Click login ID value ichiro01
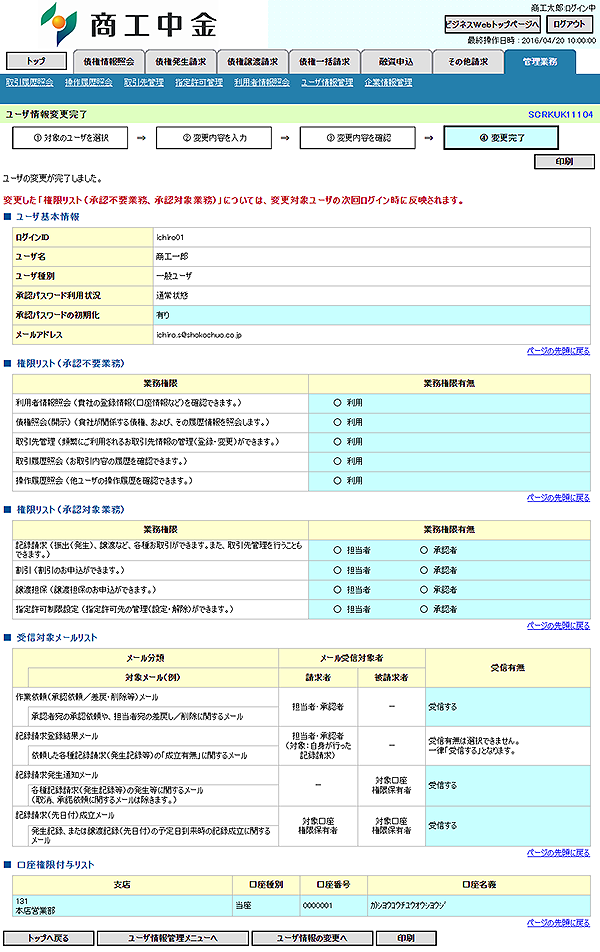This screenshot has width=600, height=952. pyautogui.click(x=170, y=237)
